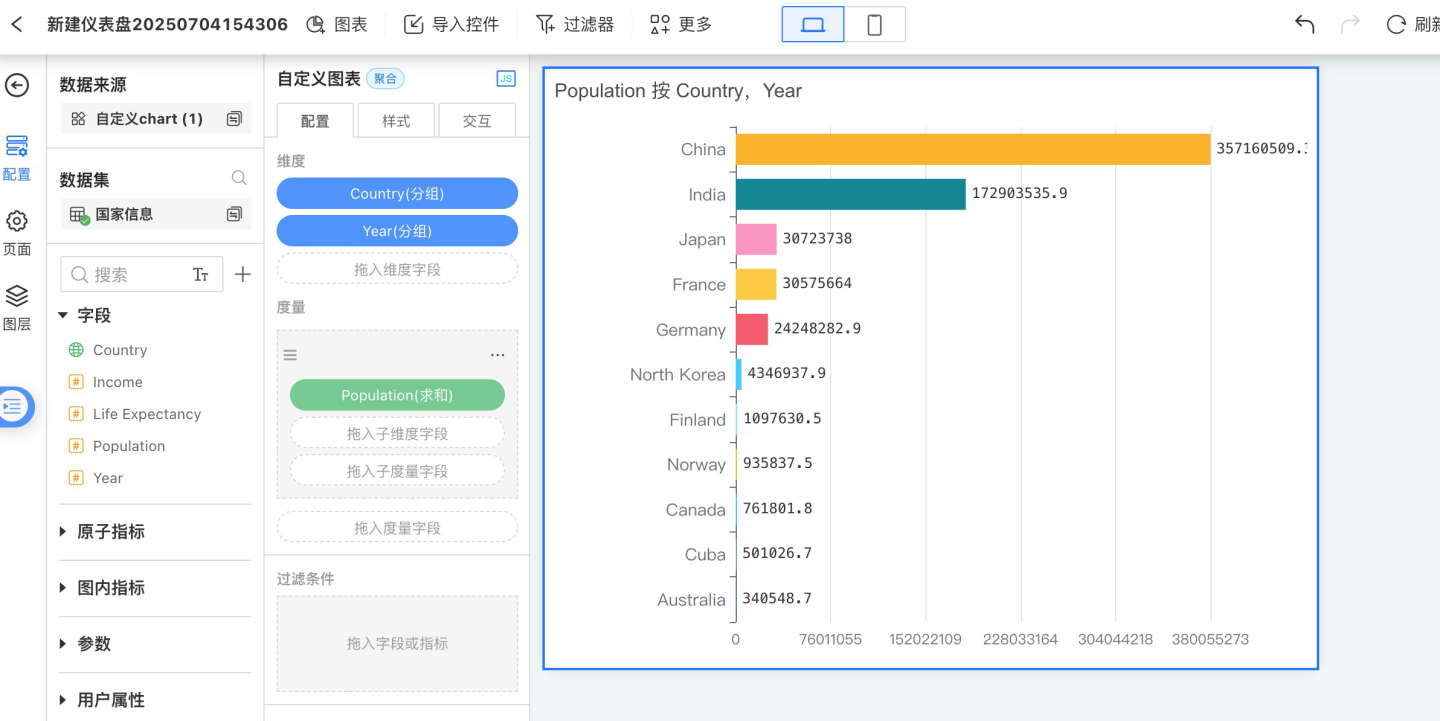
Task: Expand the 原子指标 section
Action: coord(64,532)
